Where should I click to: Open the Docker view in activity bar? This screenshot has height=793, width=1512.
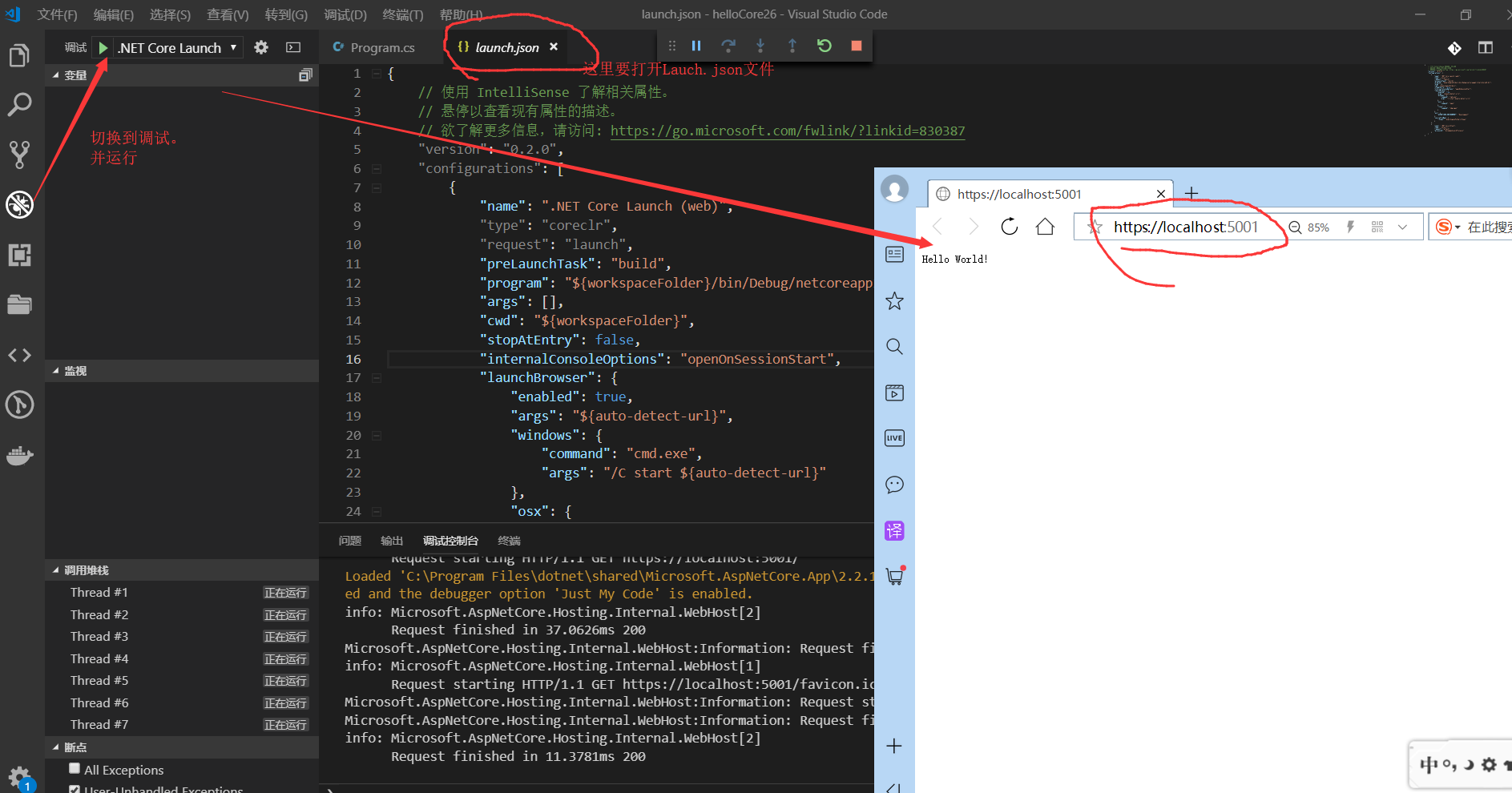coord(19,456)
